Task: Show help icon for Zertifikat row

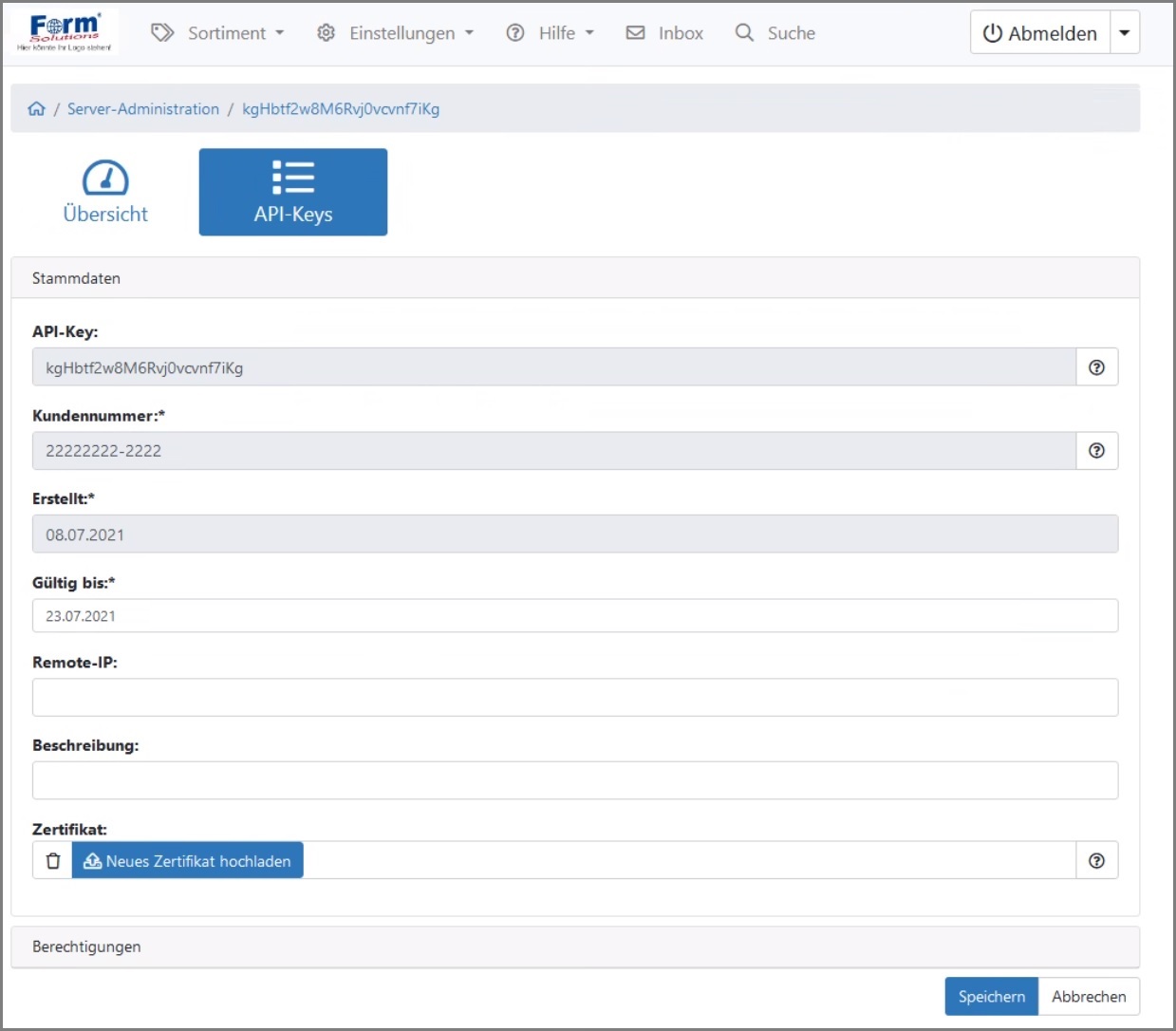Action: click(1096, 861)
